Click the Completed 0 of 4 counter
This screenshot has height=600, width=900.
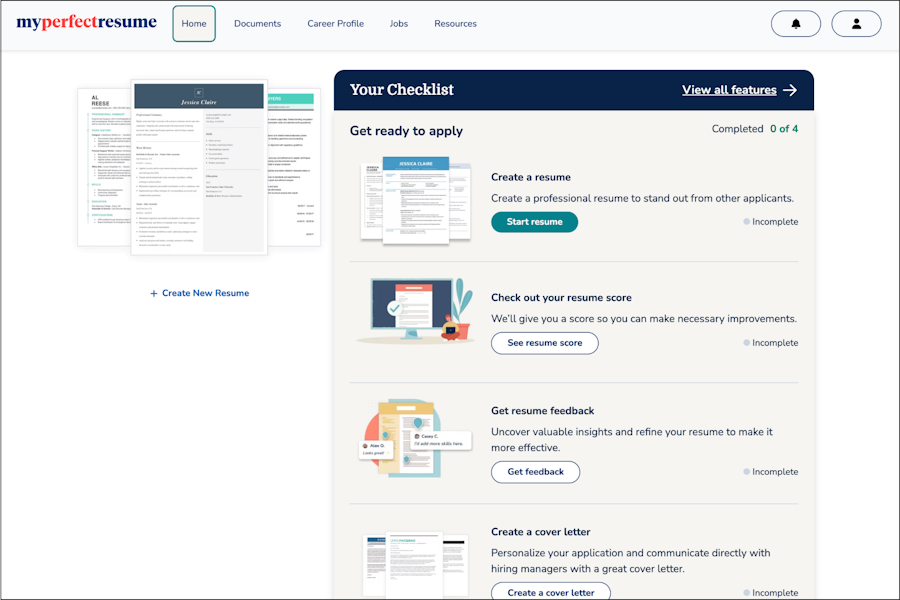(755, 129)
